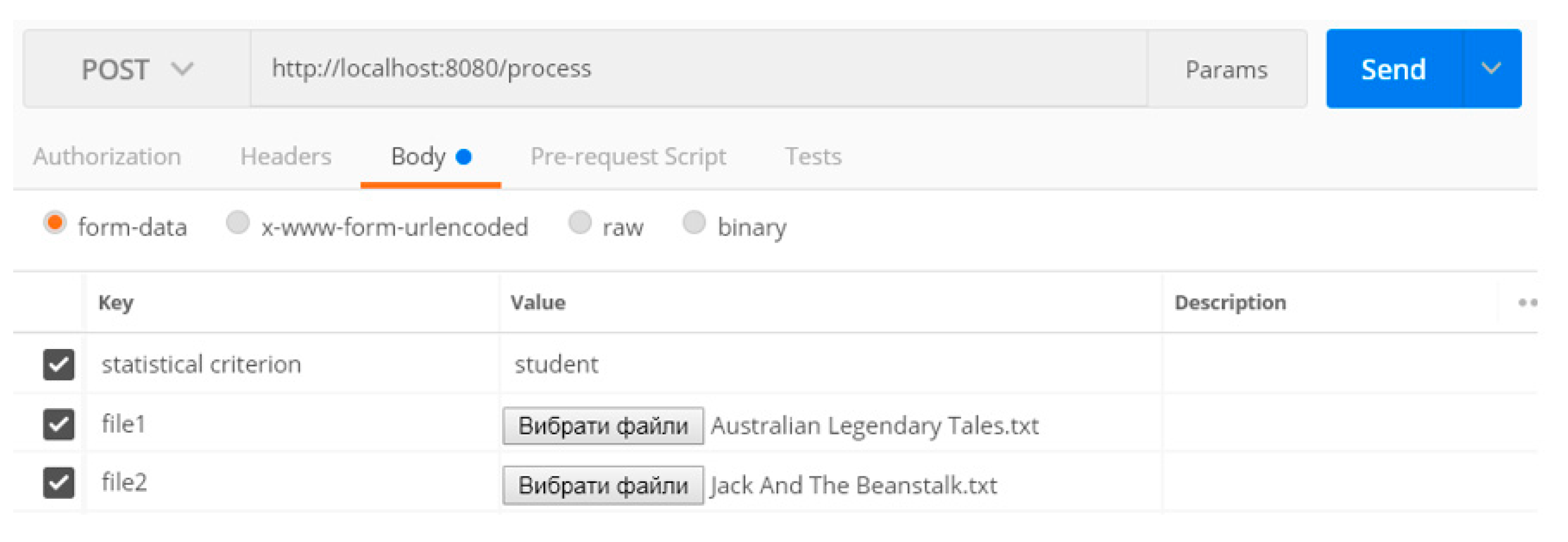Choose the raw body type
Viewport: 1568px width, 542px height.
[x=579, y=223]
